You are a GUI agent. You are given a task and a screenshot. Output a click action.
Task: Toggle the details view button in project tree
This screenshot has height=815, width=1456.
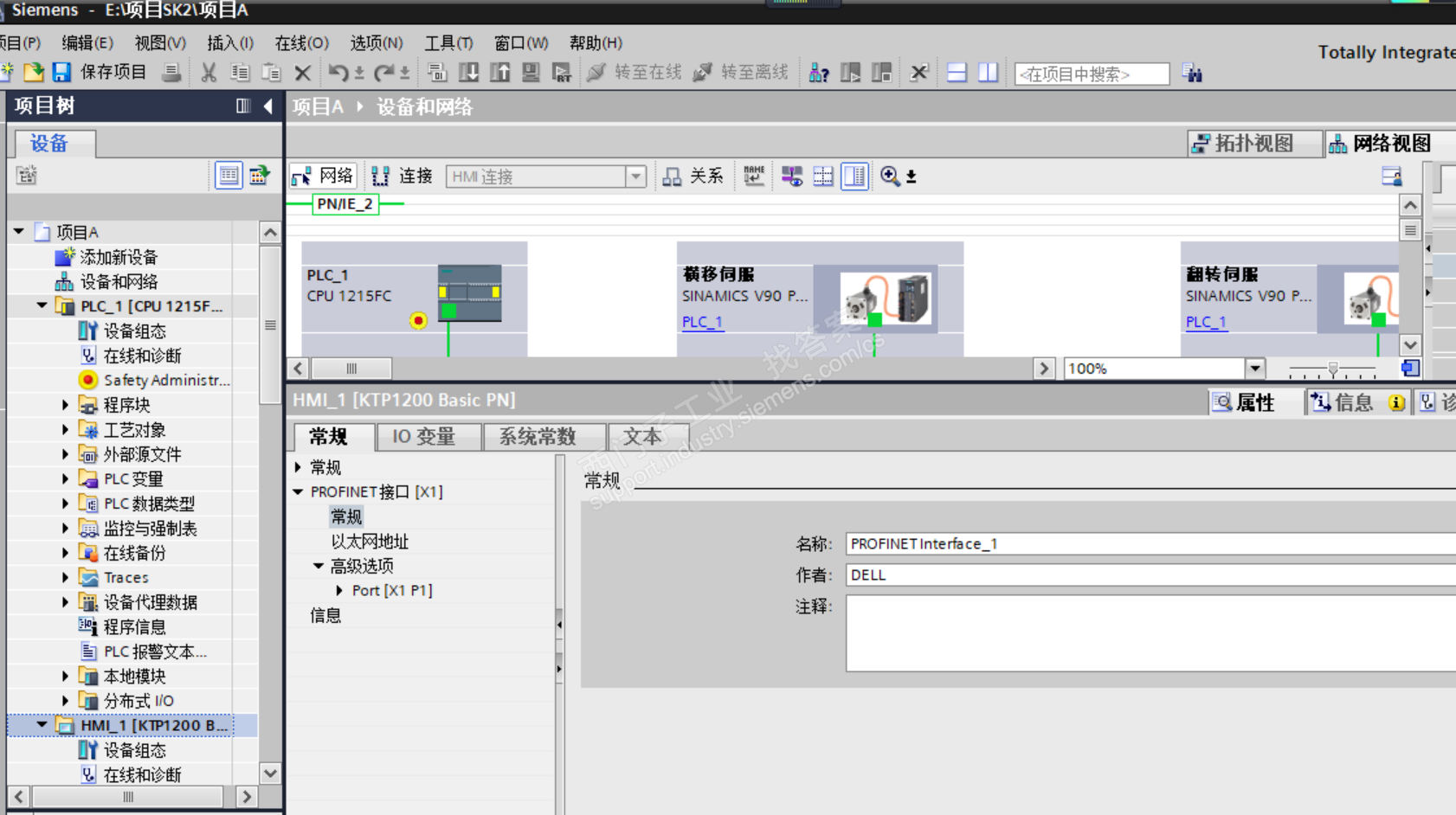click(229, 176)
